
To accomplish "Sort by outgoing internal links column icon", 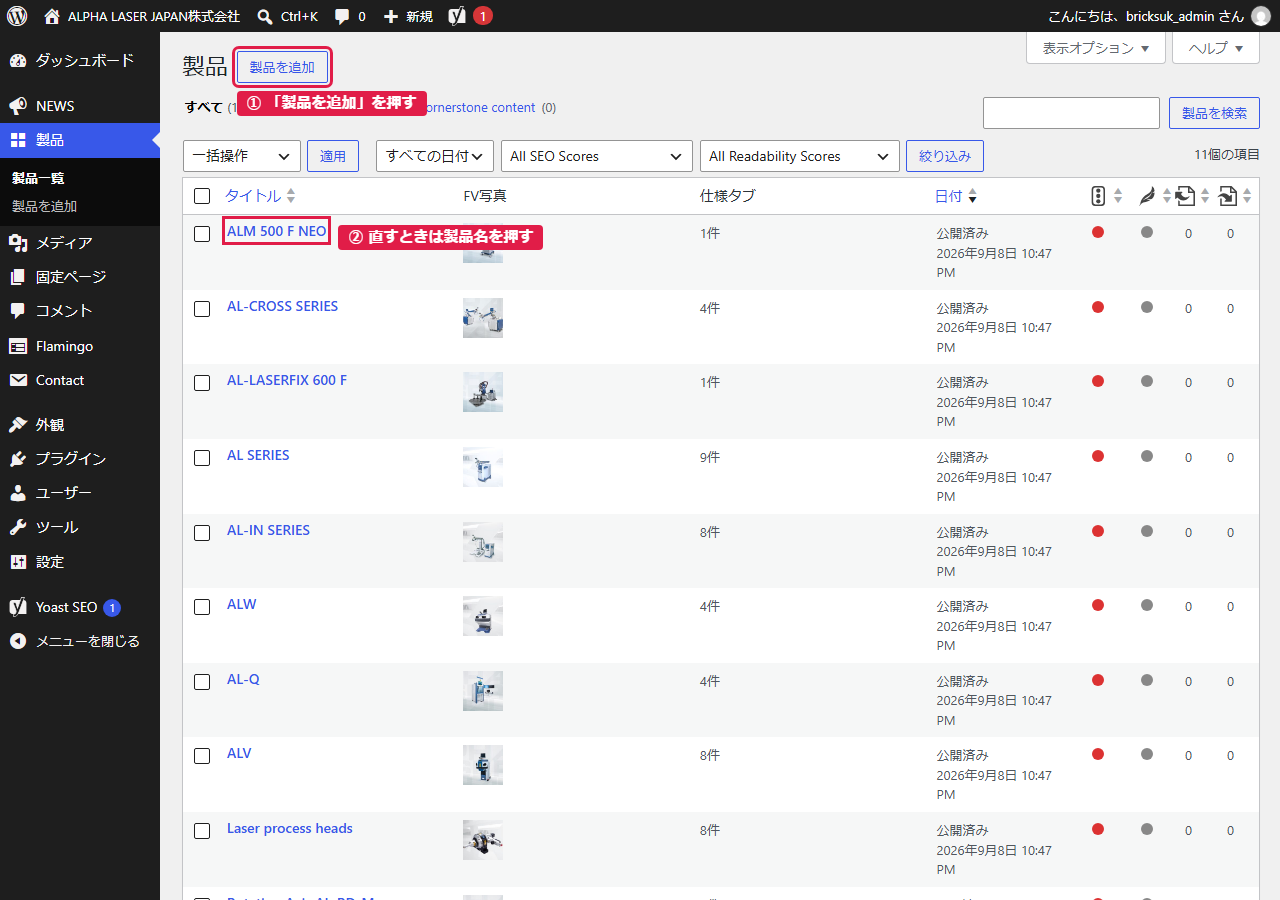I will [x=1185, y=196].
